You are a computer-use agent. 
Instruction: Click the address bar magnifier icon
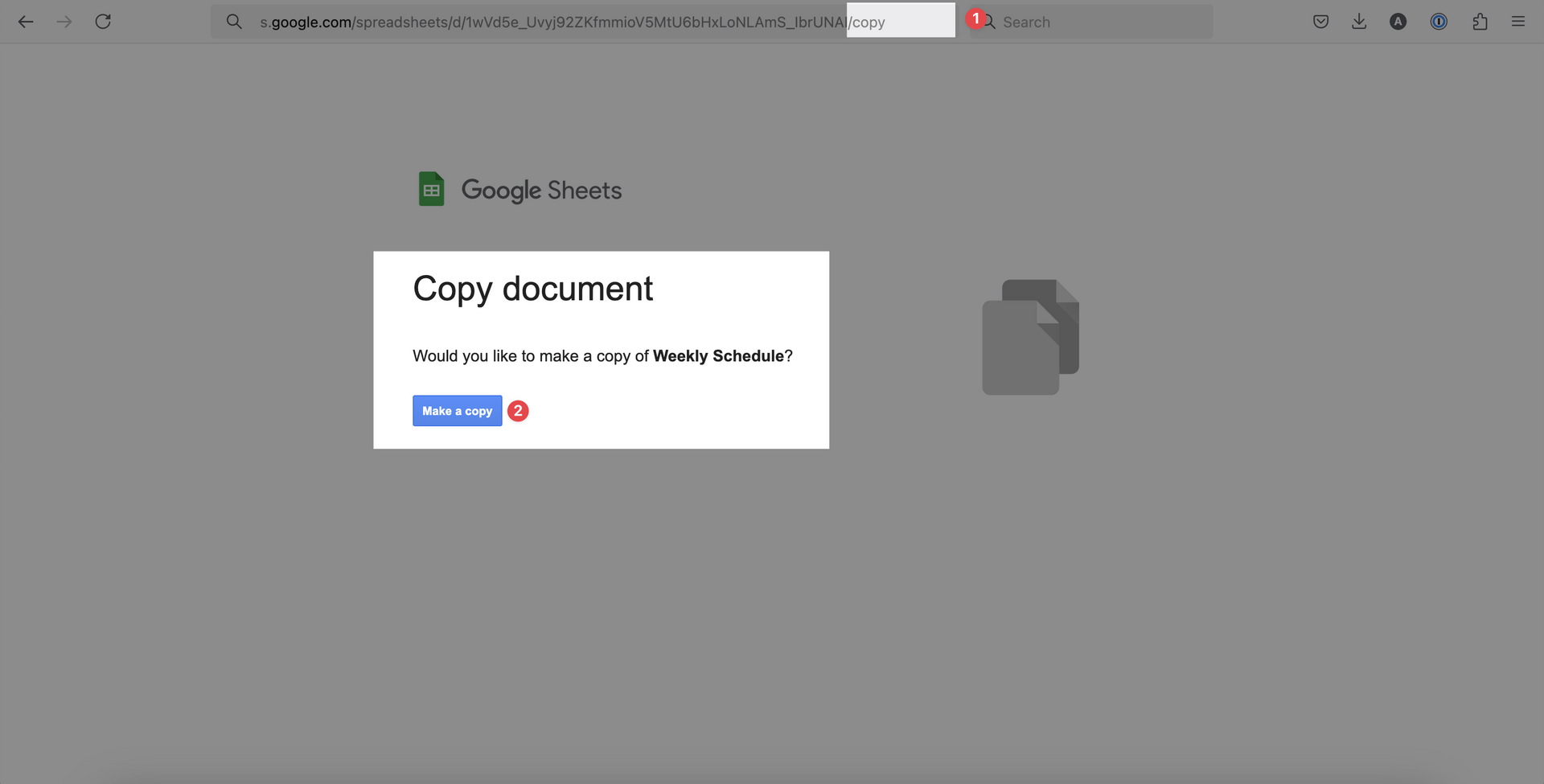[x=234, y=22]
